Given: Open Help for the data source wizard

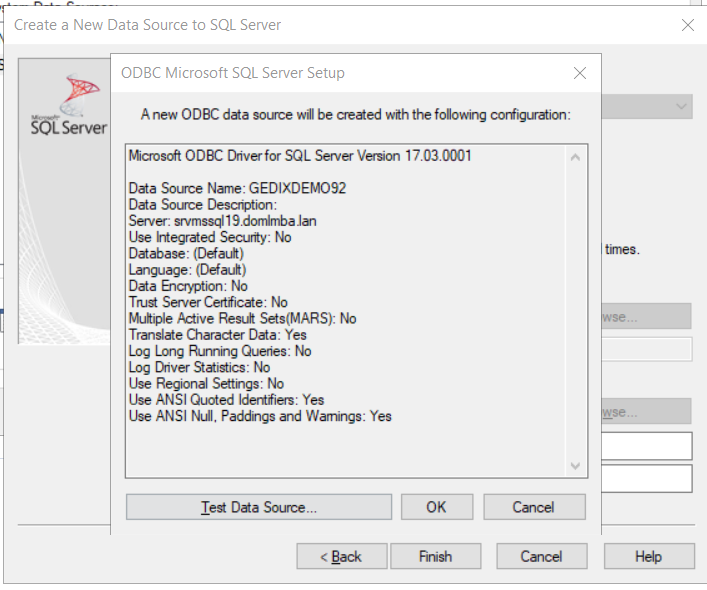Looking at the screenshot, I should pyautogui.click(x=648, y=556).
